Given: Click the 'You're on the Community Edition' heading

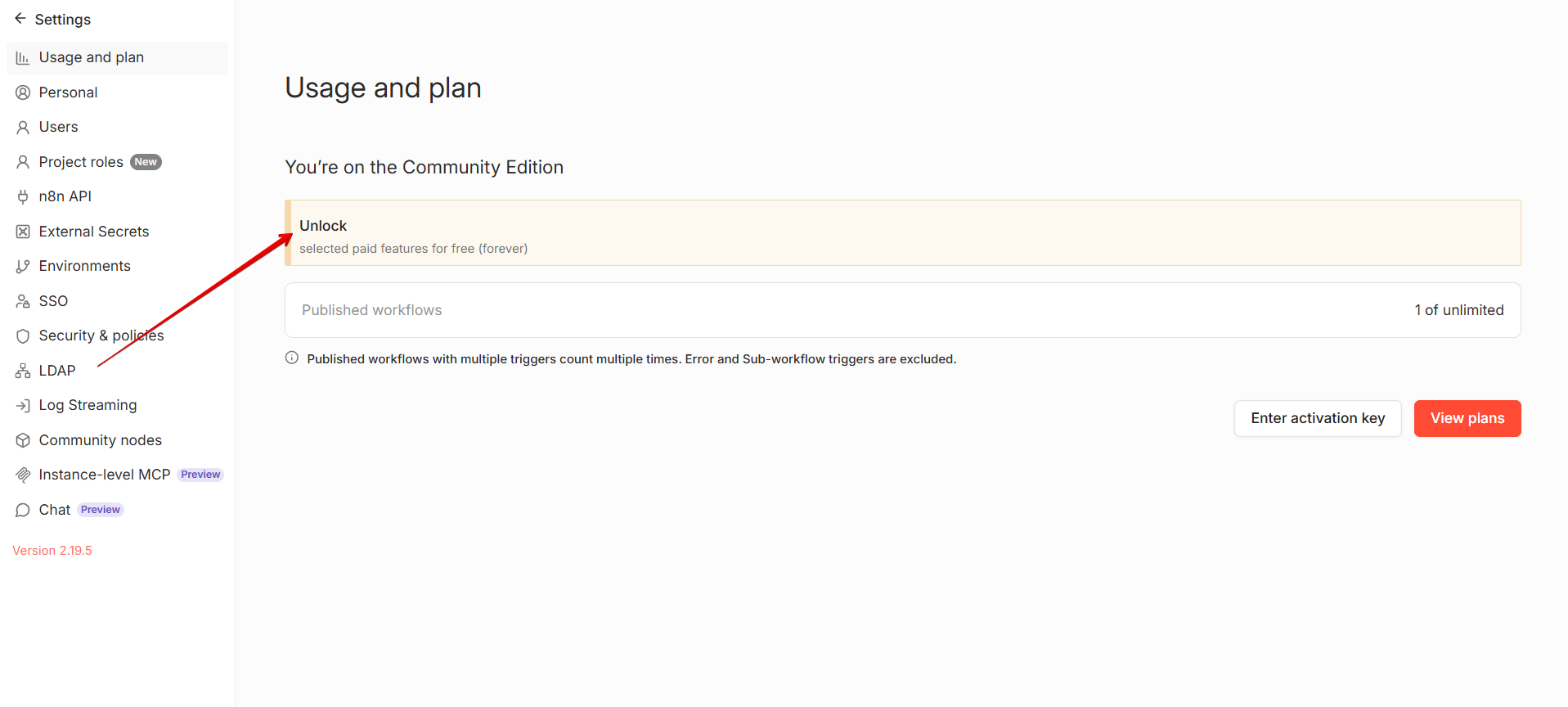Looking at the screenshot, I should [x=425, y=167].
